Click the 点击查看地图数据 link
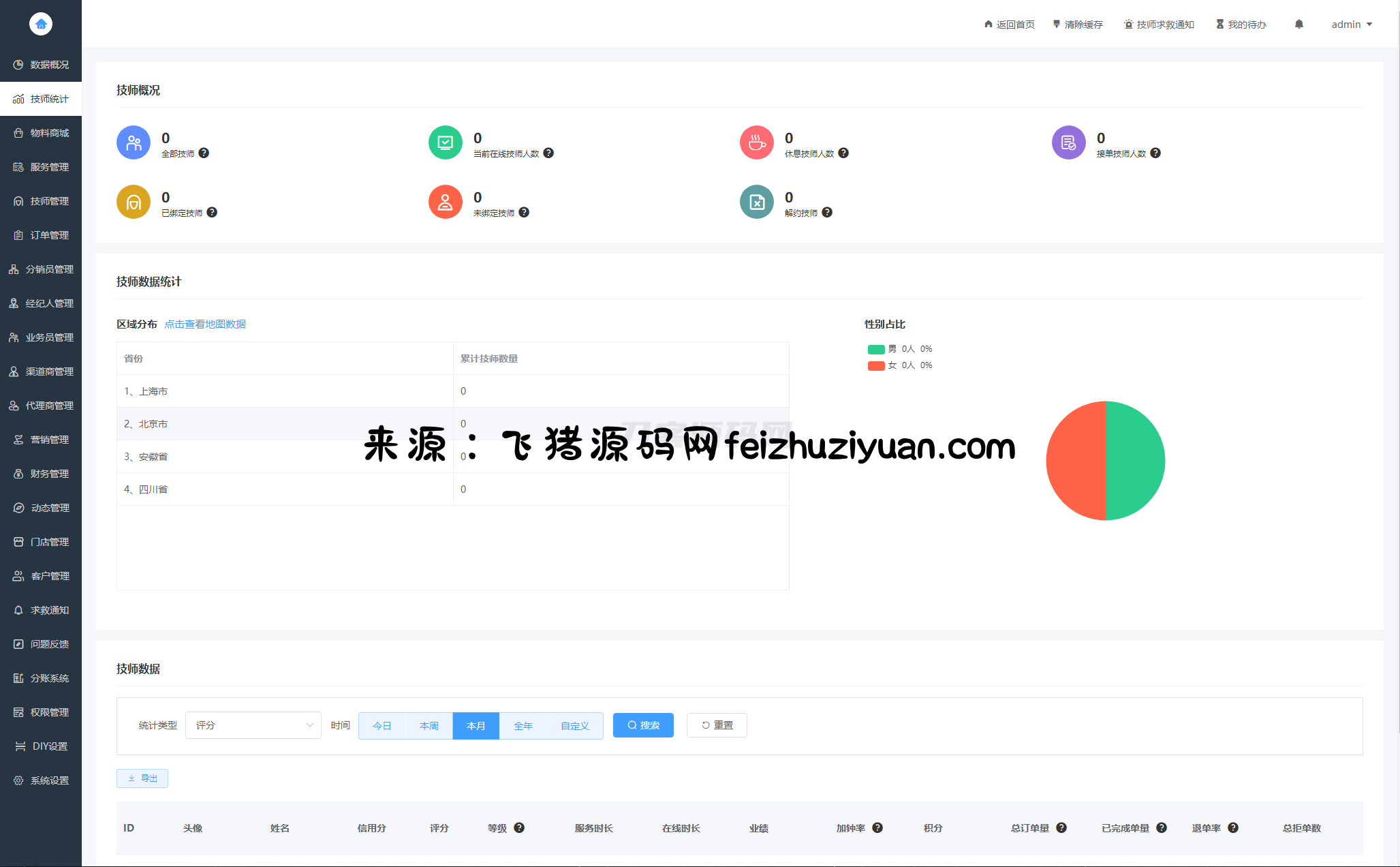This screenshot has width=1400, height=867. point(205,324)
